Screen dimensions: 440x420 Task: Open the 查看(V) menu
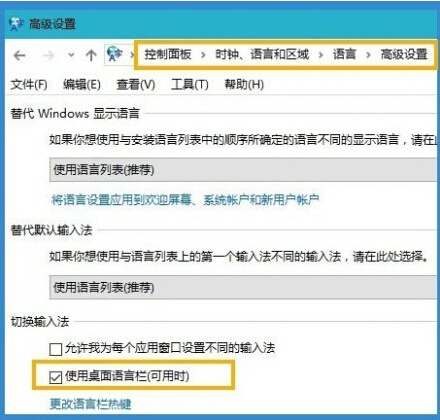(136, 85)
